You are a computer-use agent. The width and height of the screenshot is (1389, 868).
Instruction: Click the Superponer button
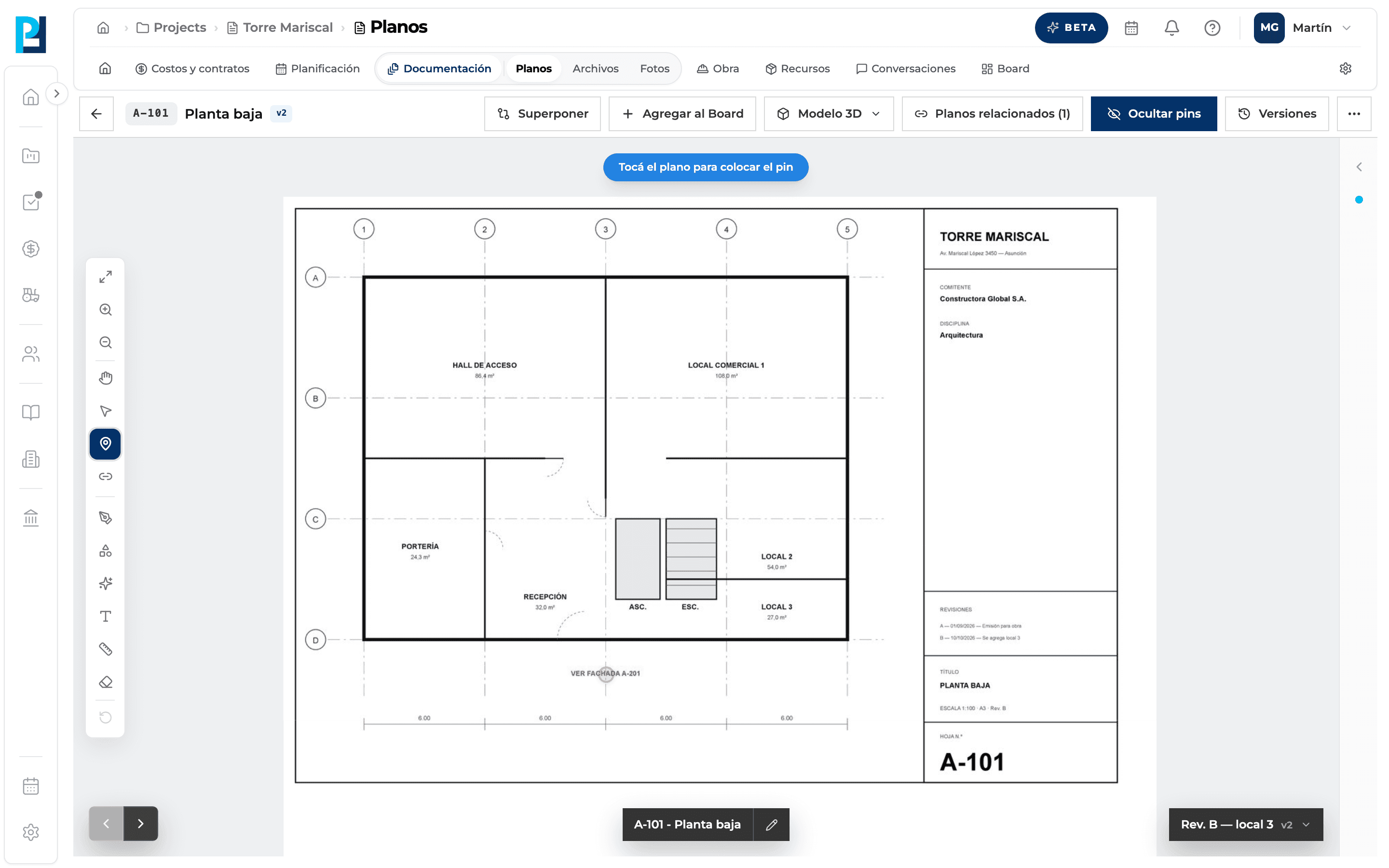point(543,114)
